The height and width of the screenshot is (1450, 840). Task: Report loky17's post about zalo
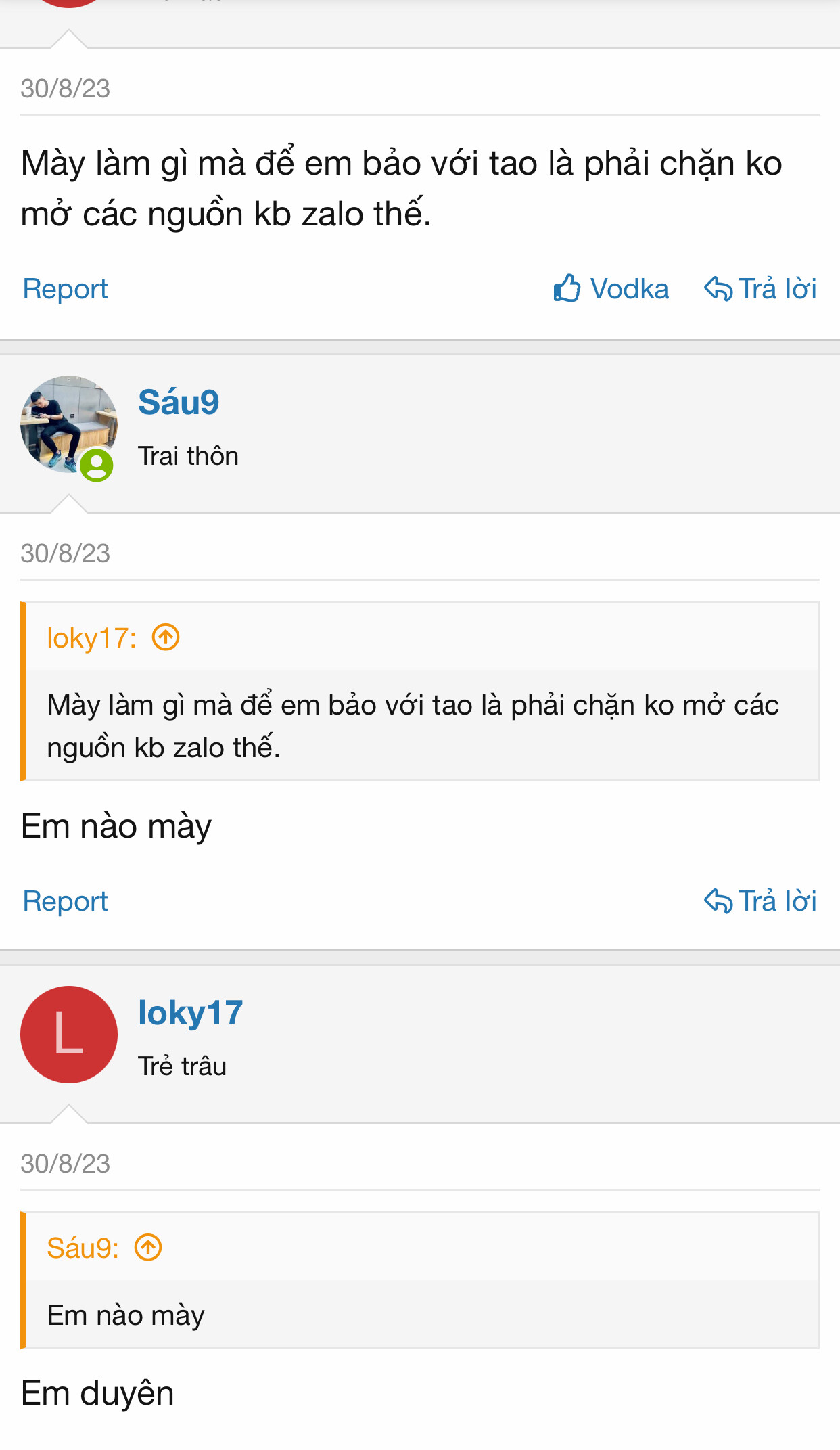[x=65, y=289]
